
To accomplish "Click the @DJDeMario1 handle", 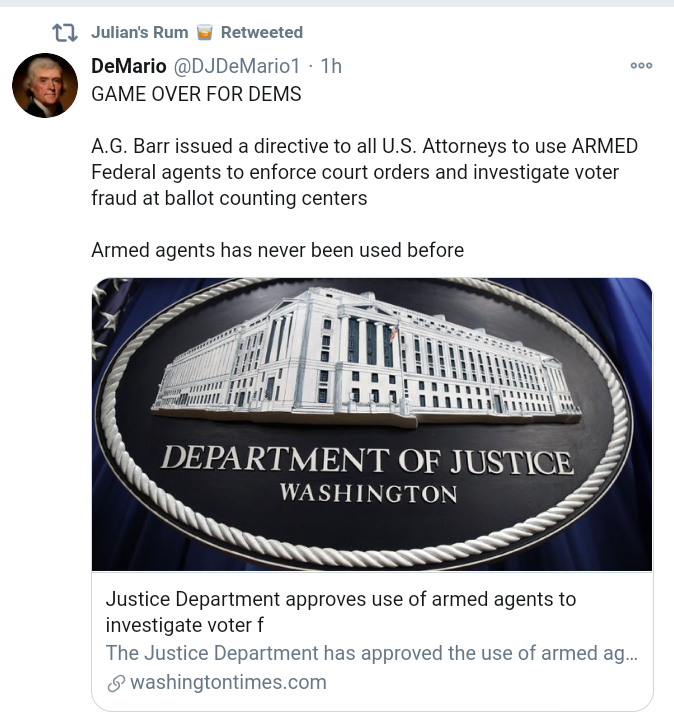I will click(x=236, y=66).
